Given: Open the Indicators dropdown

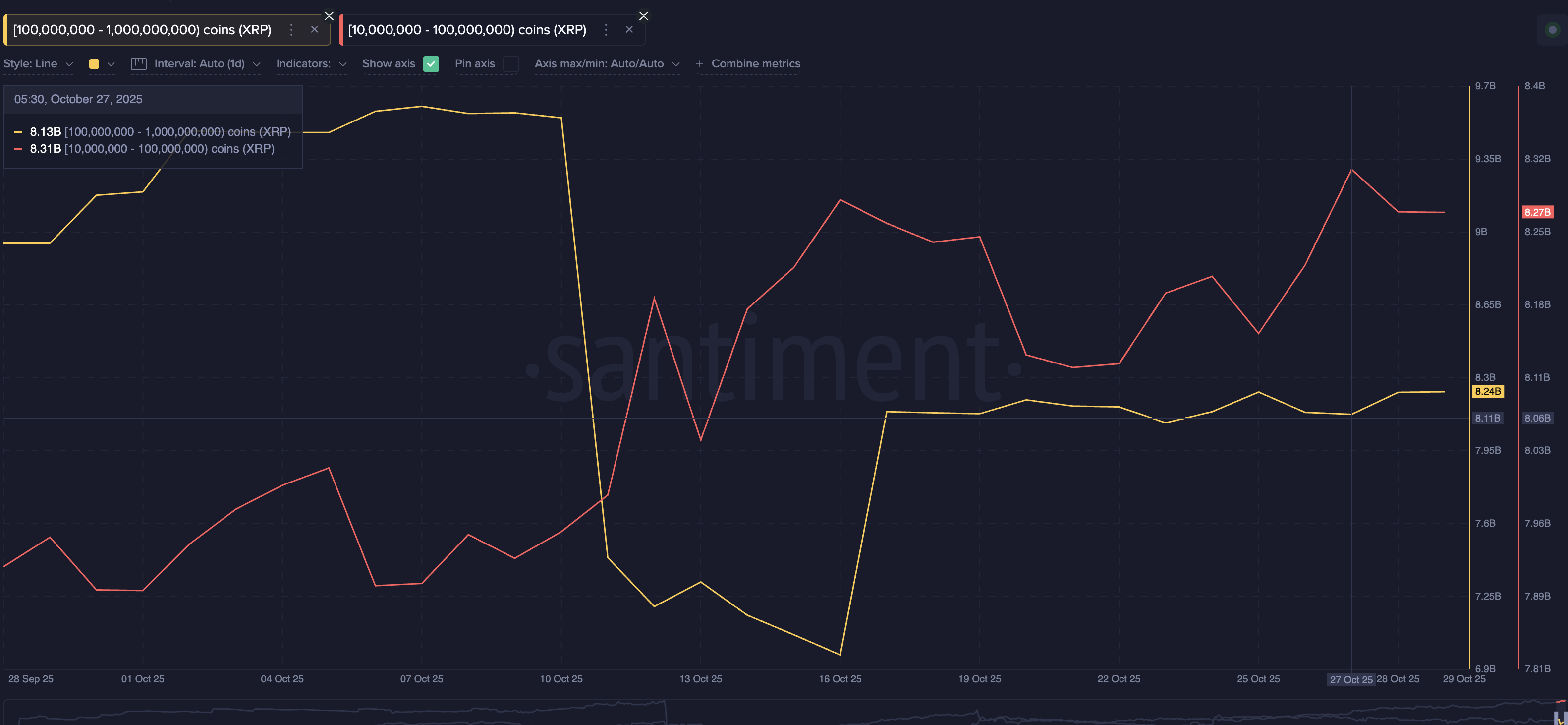Looking at the screenshot, I should (312, 63).
